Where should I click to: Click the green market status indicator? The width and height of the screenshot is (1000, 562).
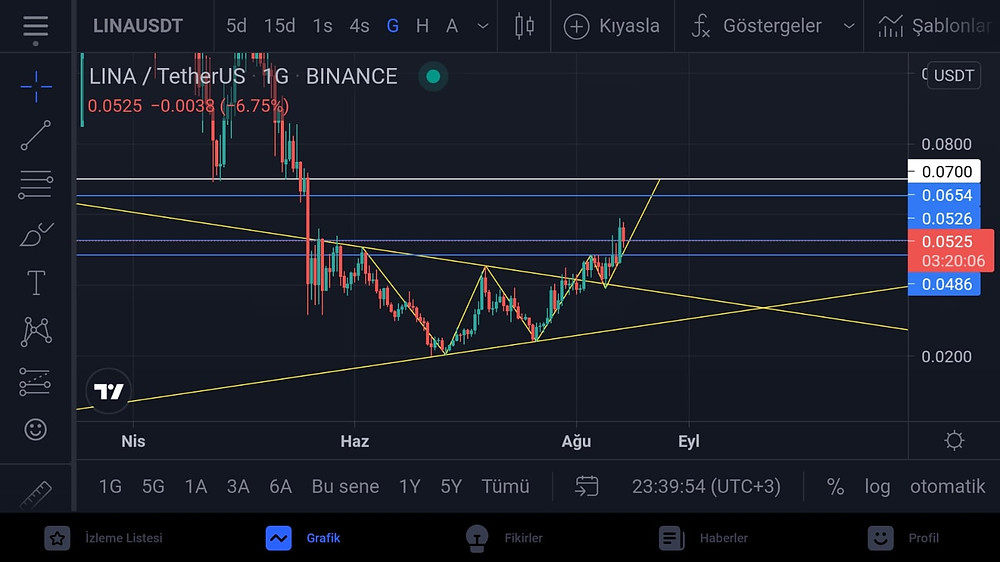pos(433,77)
